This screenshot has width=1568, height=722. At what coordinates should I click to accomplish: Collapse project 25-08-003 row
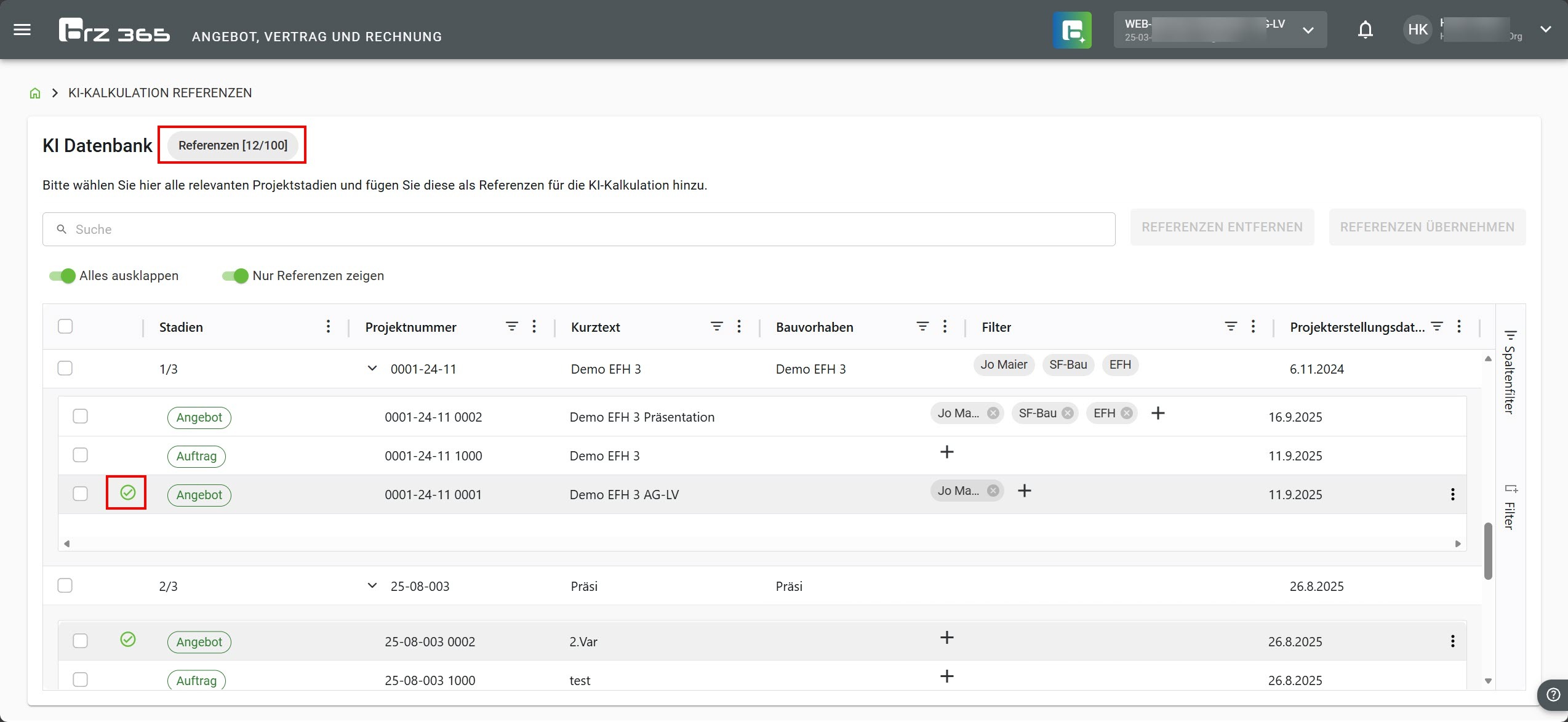click(x=372, y=586)
